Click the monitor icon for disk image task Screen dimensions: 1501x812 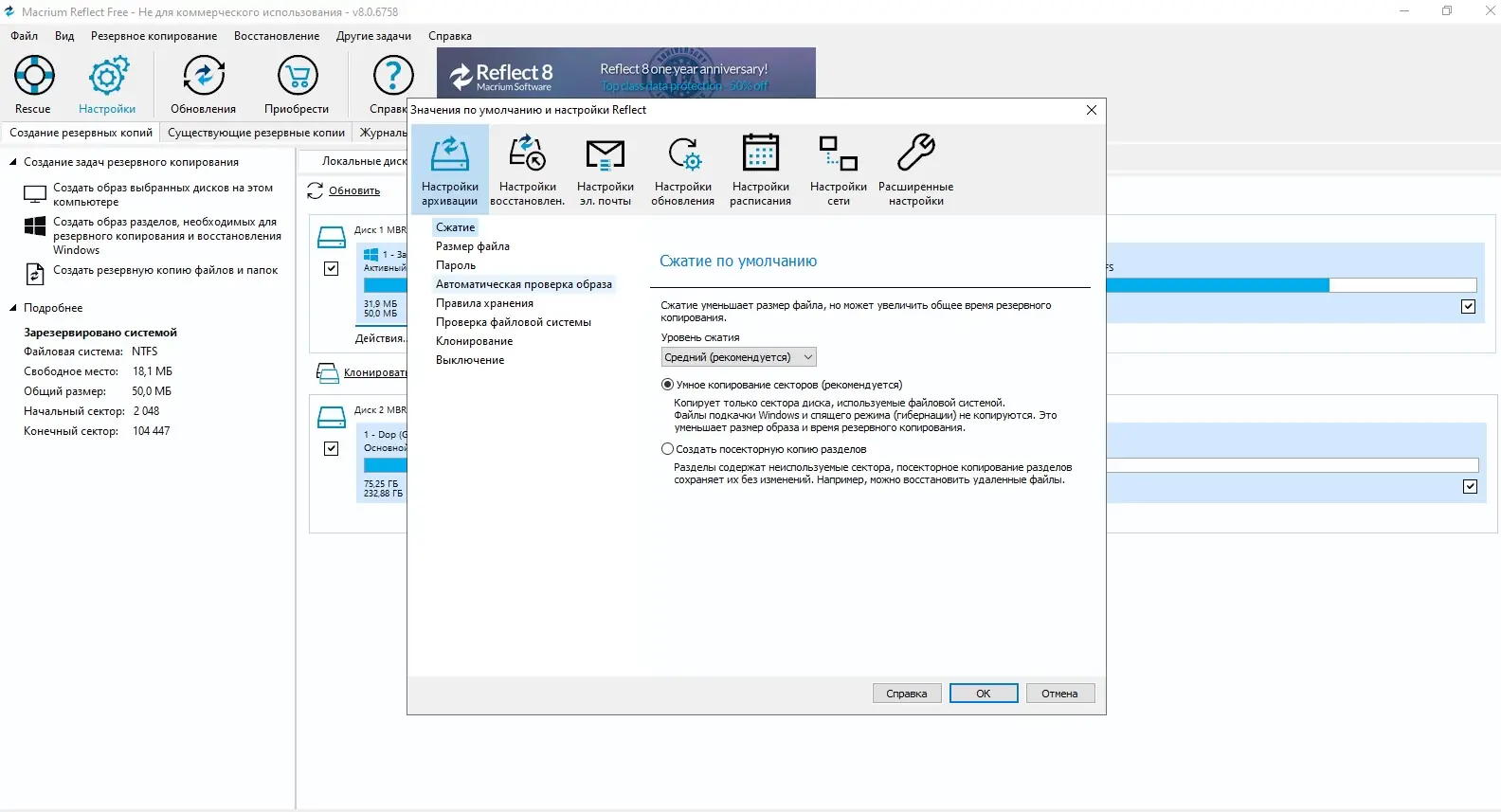(35, 195)
